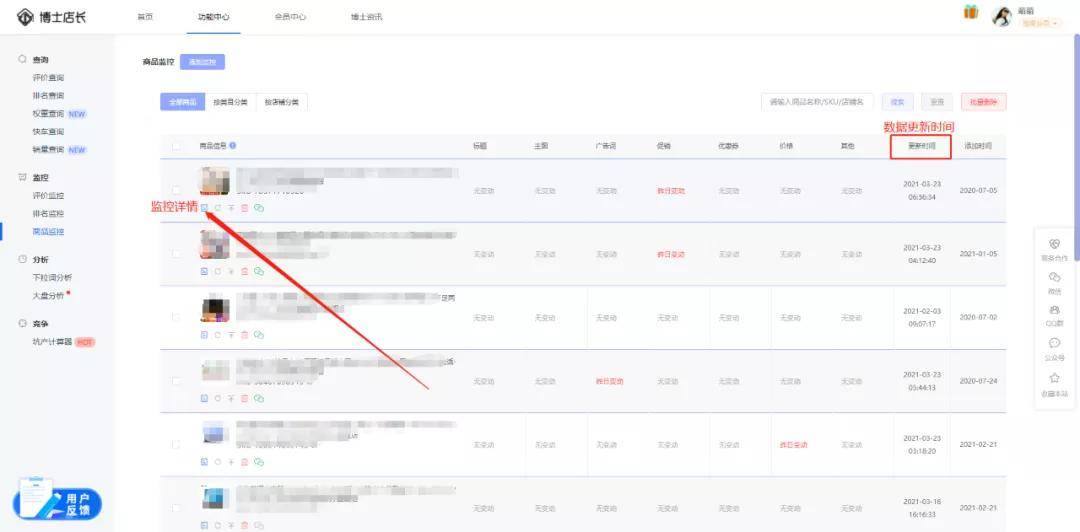Open user account dropdown under the username
Viewport: 1080px width, 532px height.
coord(1040,23)
